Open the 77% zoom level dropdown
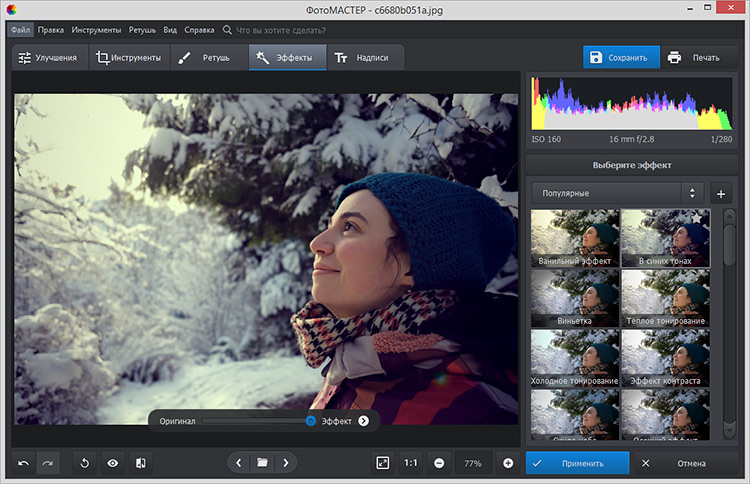 (x=473, y=463)
